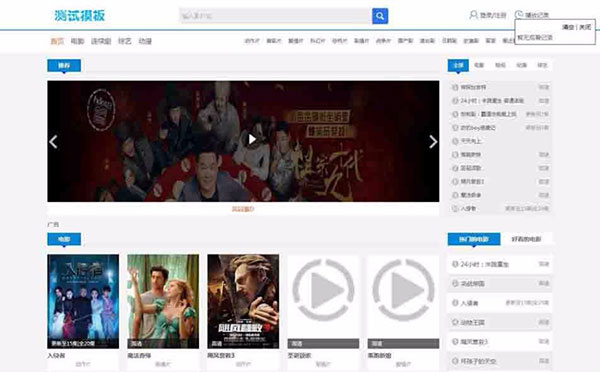
Task: Click the play icon beside 天天向上 row
Action: coord(455,141)
